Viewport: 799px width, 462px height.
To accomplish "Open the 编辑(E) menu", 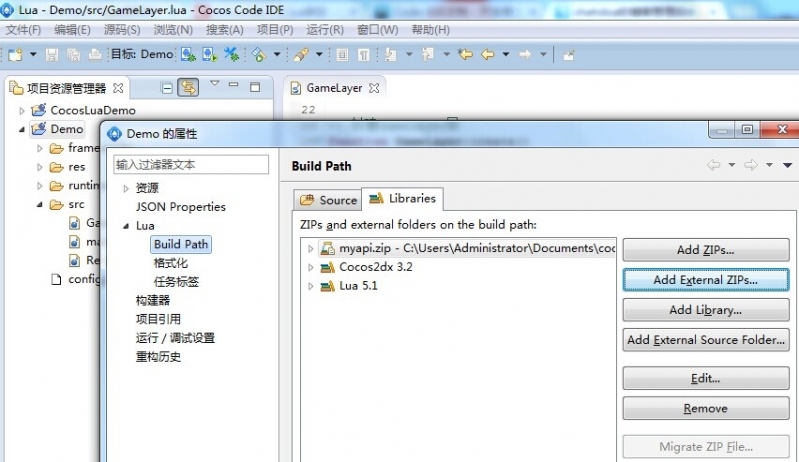I will [x=72, y=30].
